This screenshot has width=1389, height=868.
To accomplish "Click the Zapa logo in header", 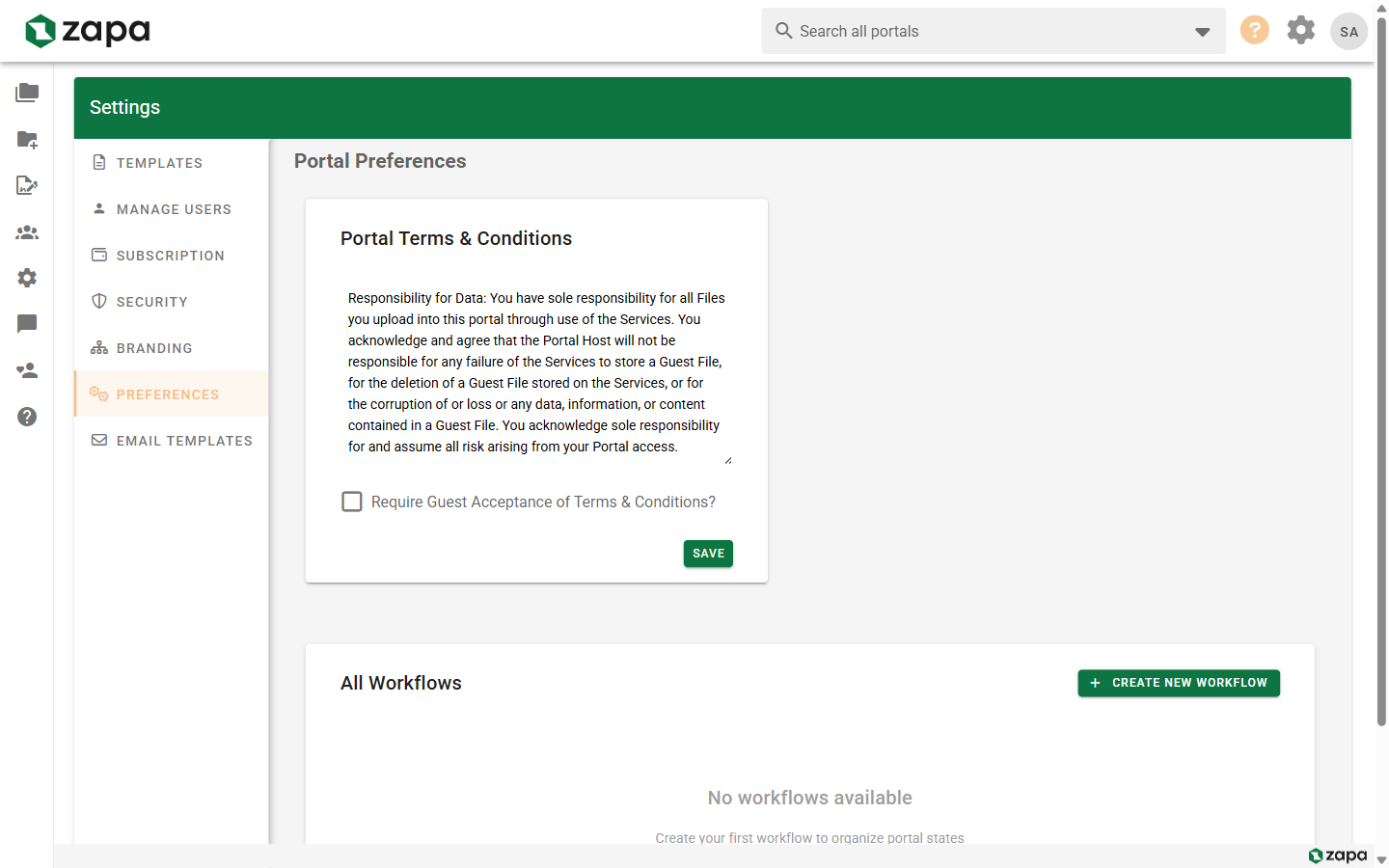I will 88,31.
